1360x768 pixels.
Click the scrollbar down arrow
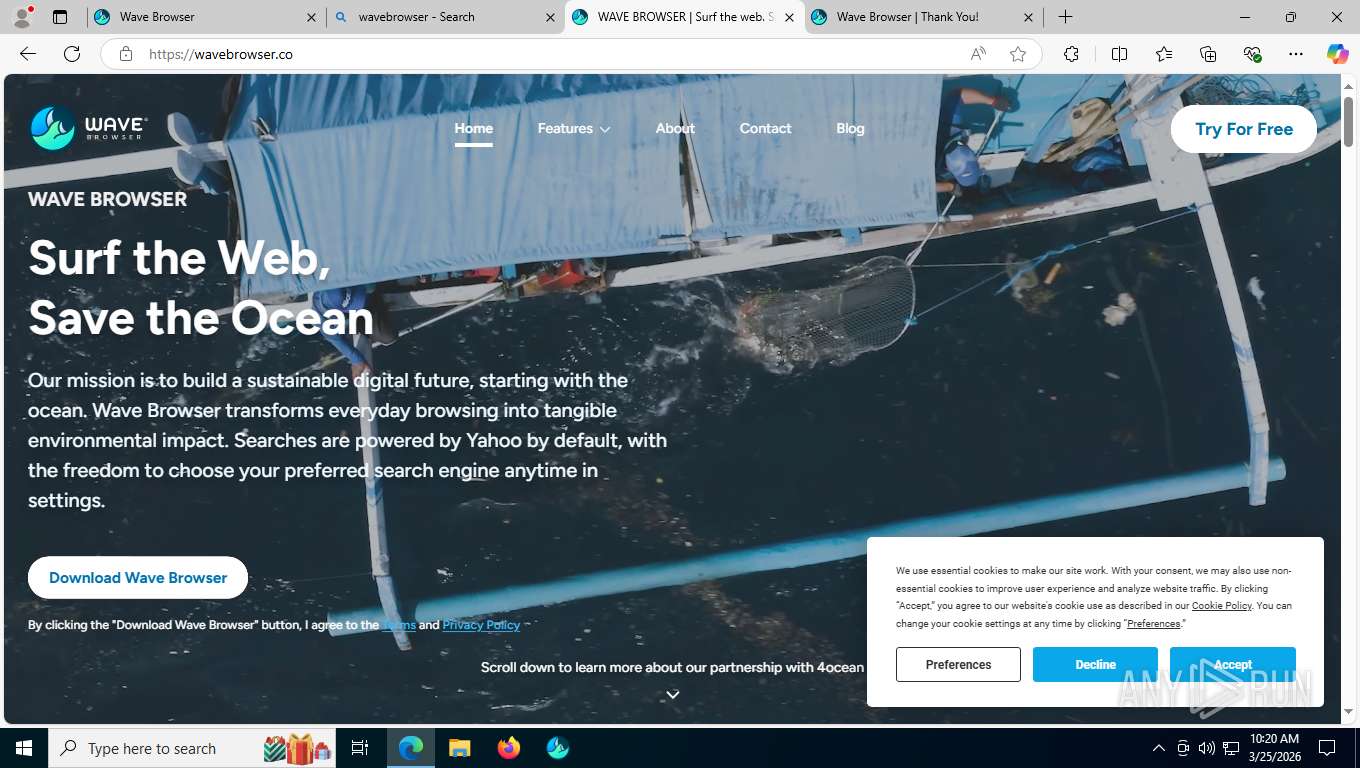click(1349, 711)
